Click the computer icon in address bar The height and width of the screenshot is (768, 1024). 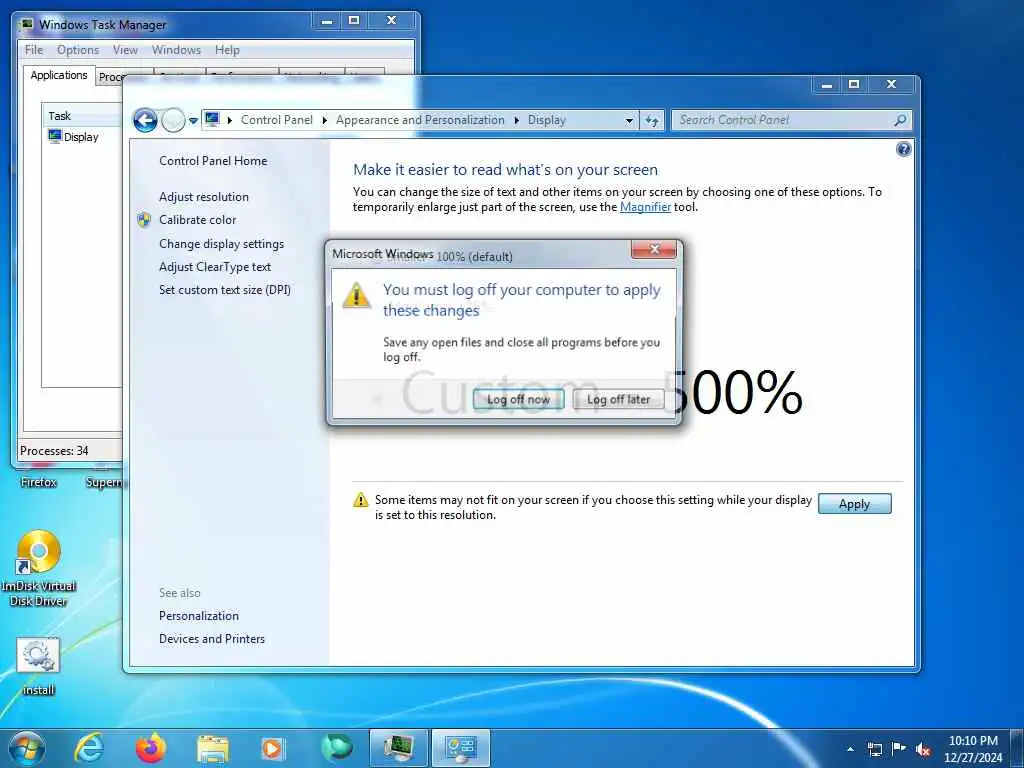pos(212,120)
